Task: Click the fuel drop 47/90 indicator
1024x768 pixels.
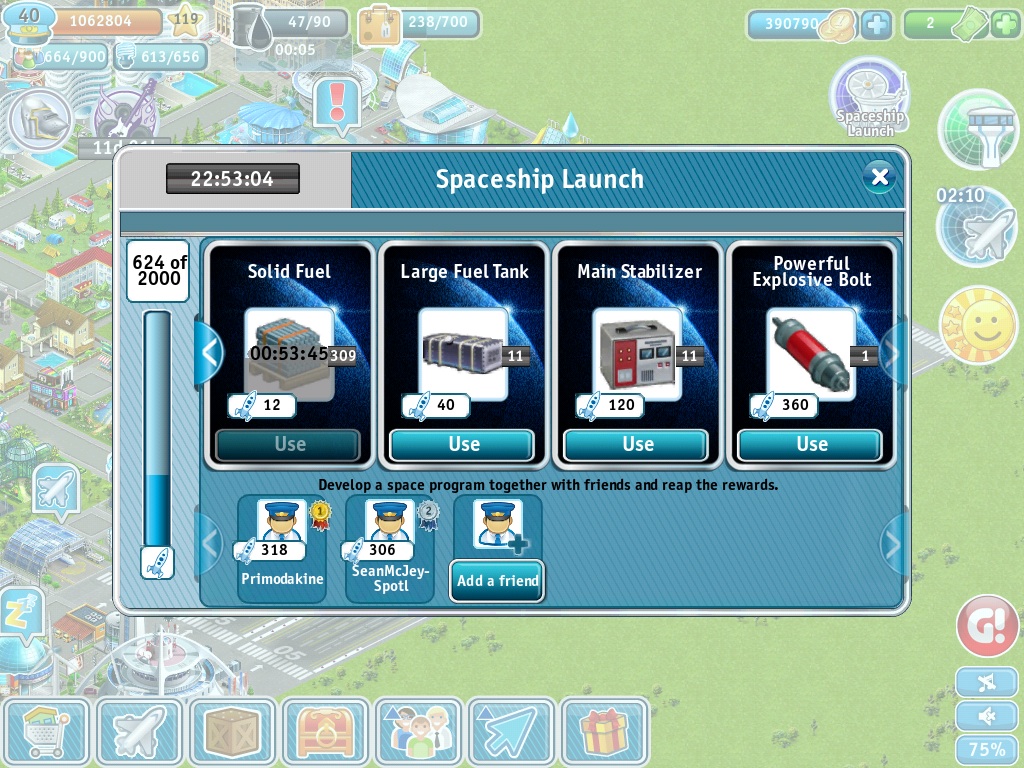Action: click(x=291, y=23)
